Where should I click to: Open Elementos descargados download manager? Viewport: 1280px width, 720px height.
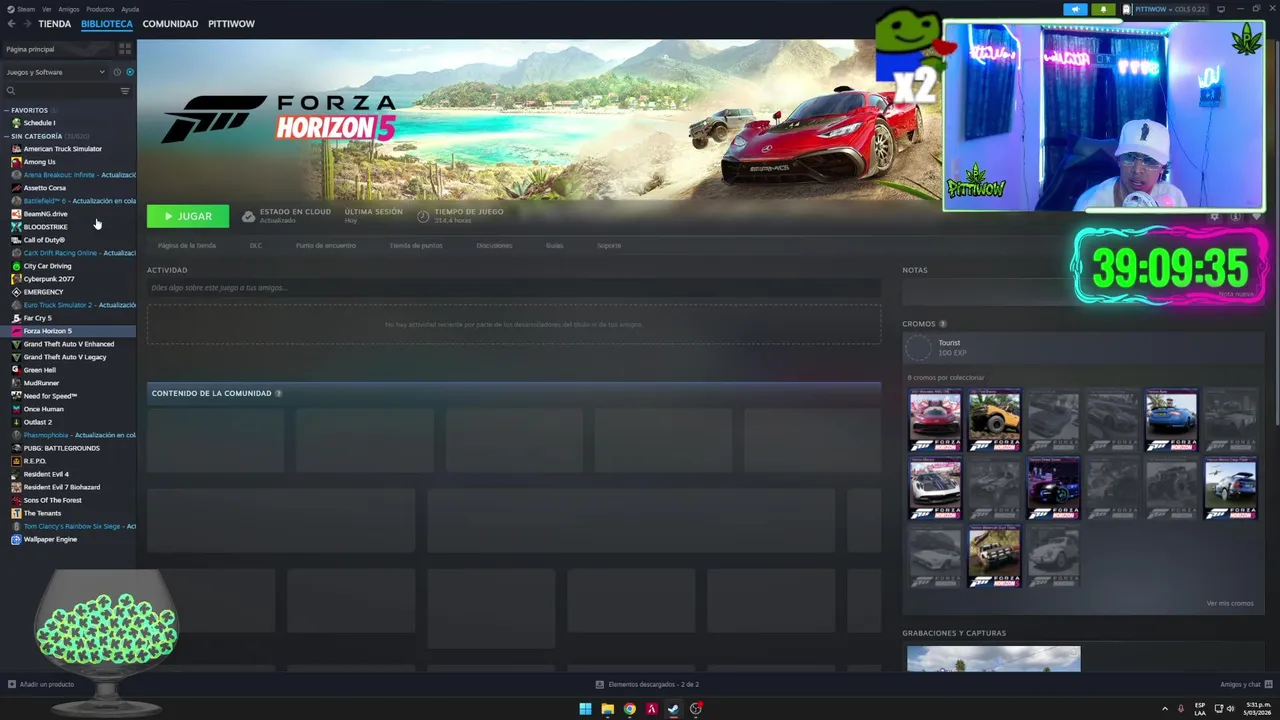click(647, 684)
